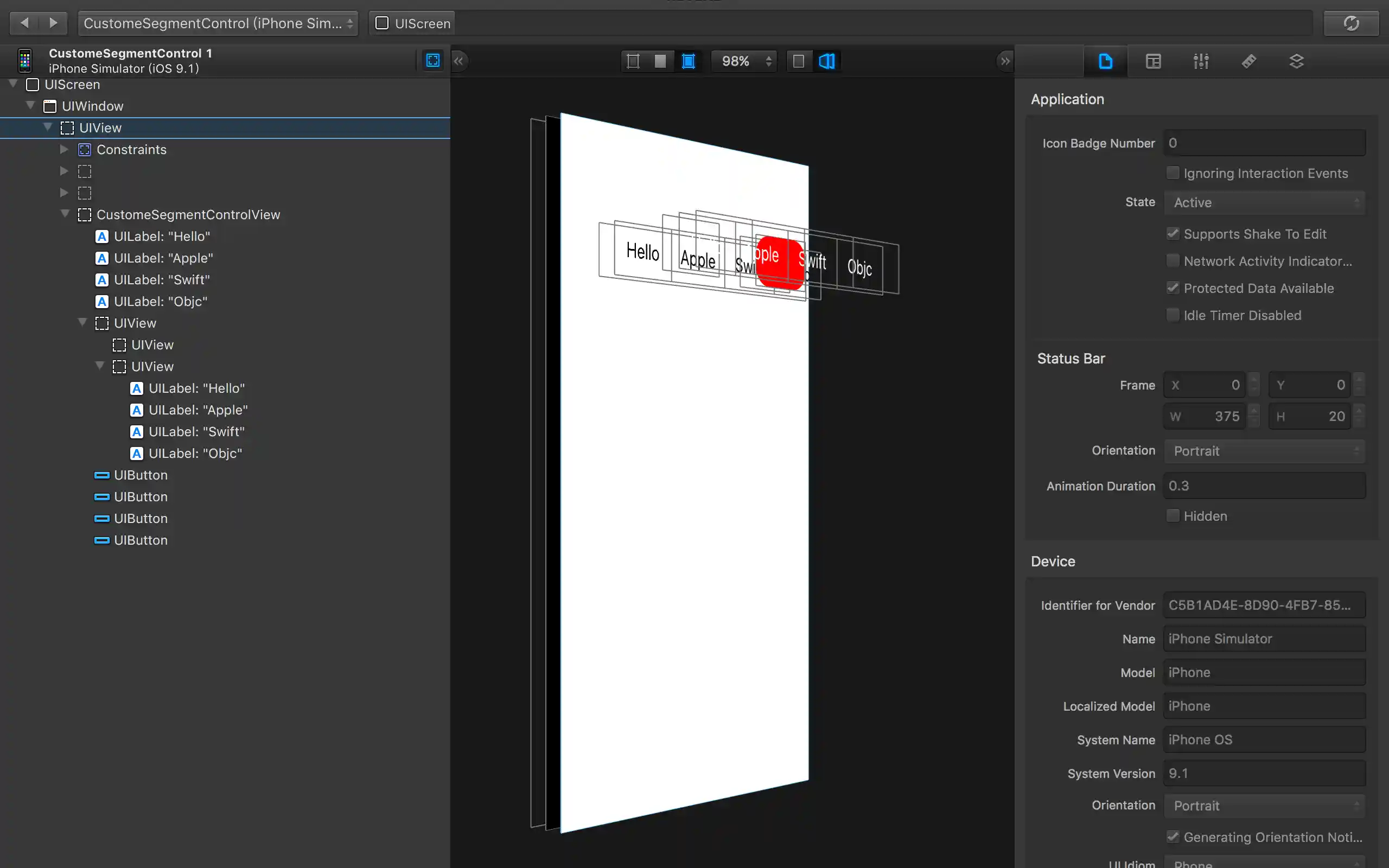Open the State dropdown showing Active

coord(1264,203)
